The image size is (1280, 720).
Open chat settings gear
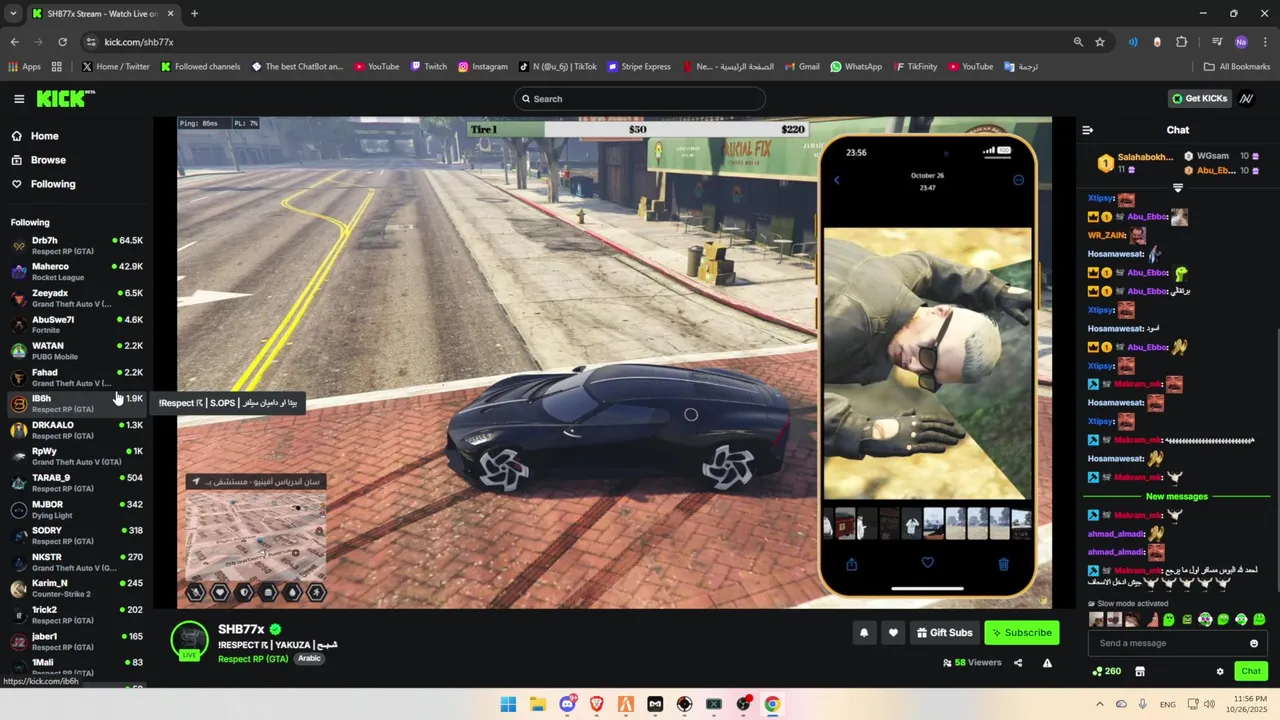(x=1220, y=671)
